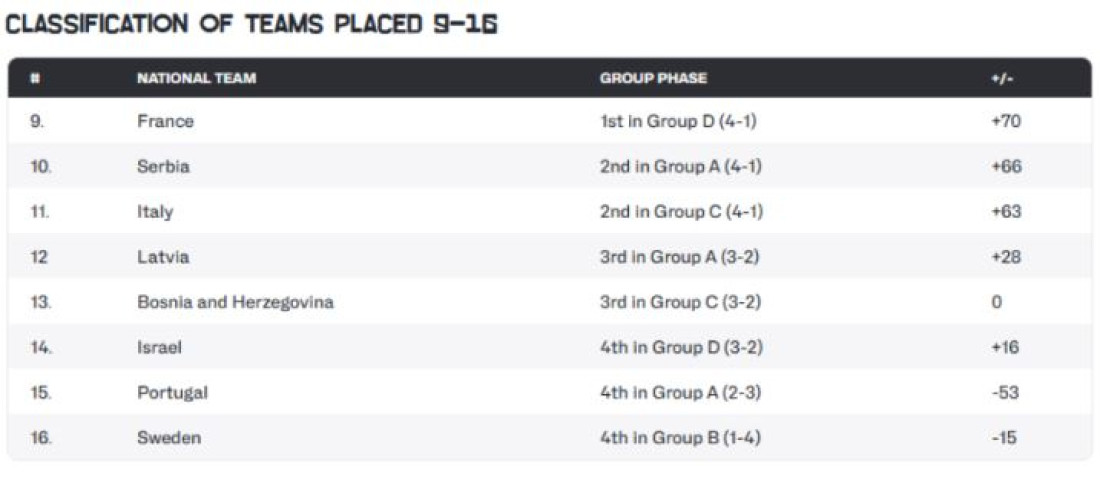The height and width of the screenshot is (486, 1100).
Task: Select Serbia team name
Action: click(164, 167)
